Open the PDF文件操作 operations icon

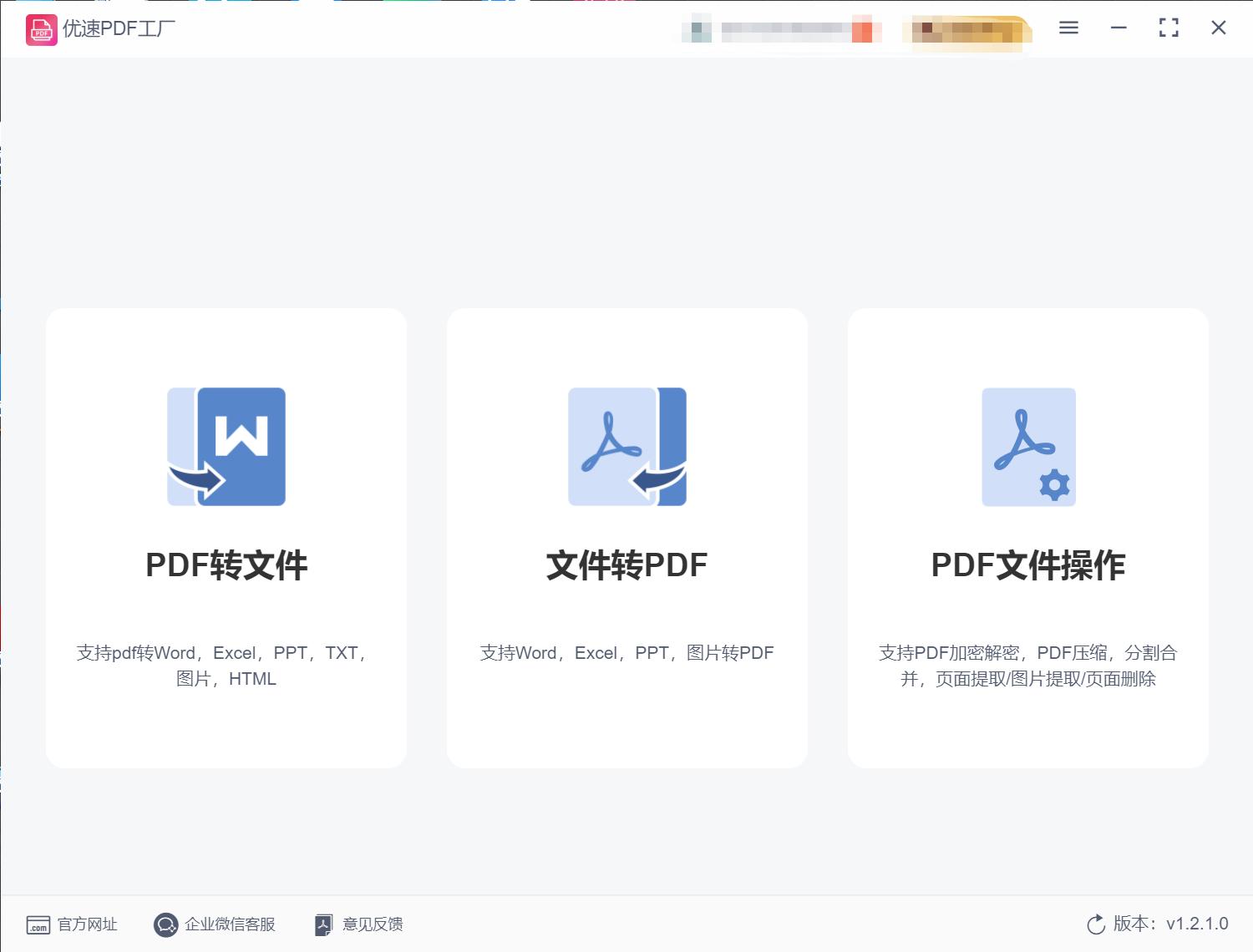click(1027, 447)
